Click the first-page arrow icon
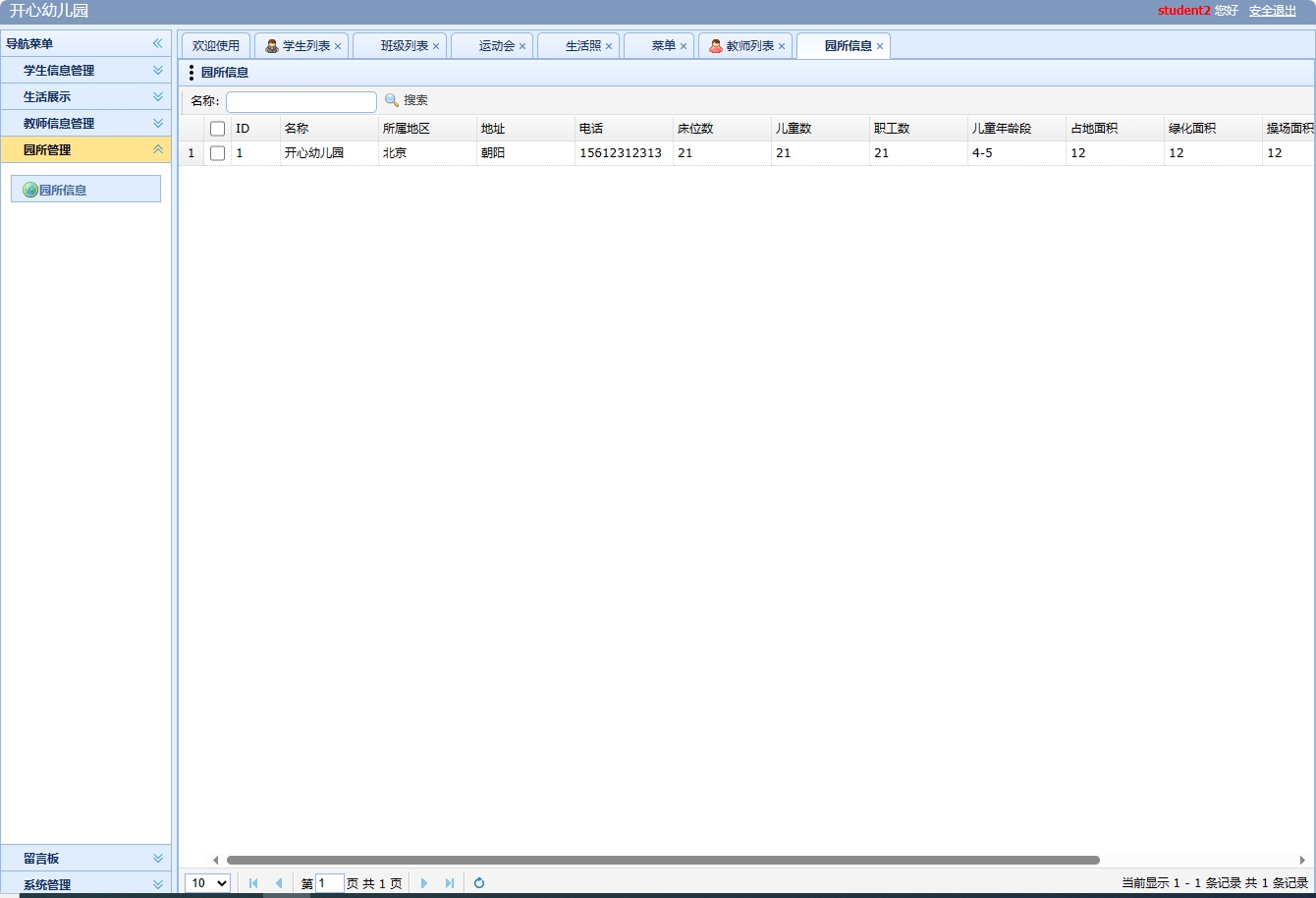This screenshot has width=1316, height=898. [x=253, y=883]
